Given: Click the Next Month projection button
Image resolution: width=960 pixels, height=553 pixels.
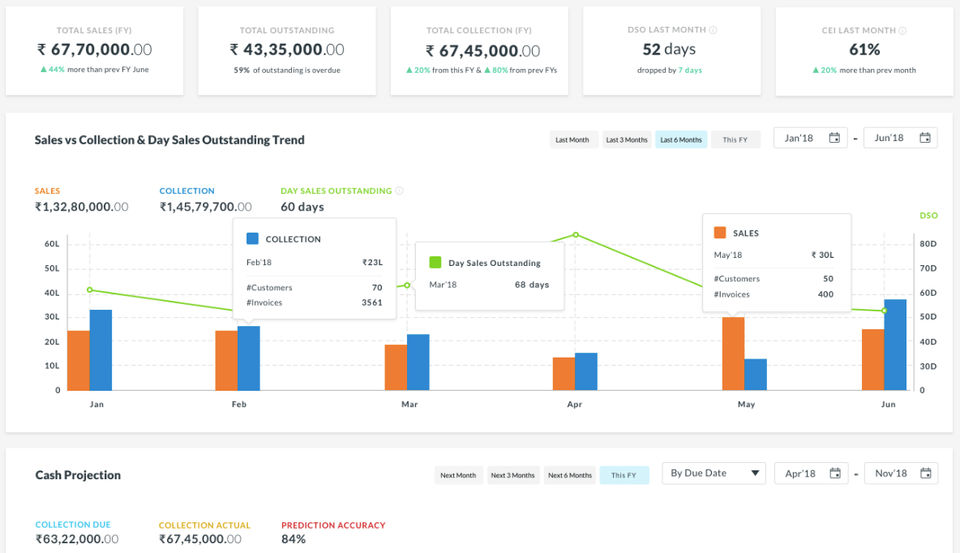Looking at the screenshot, I should tap(458, 475).
